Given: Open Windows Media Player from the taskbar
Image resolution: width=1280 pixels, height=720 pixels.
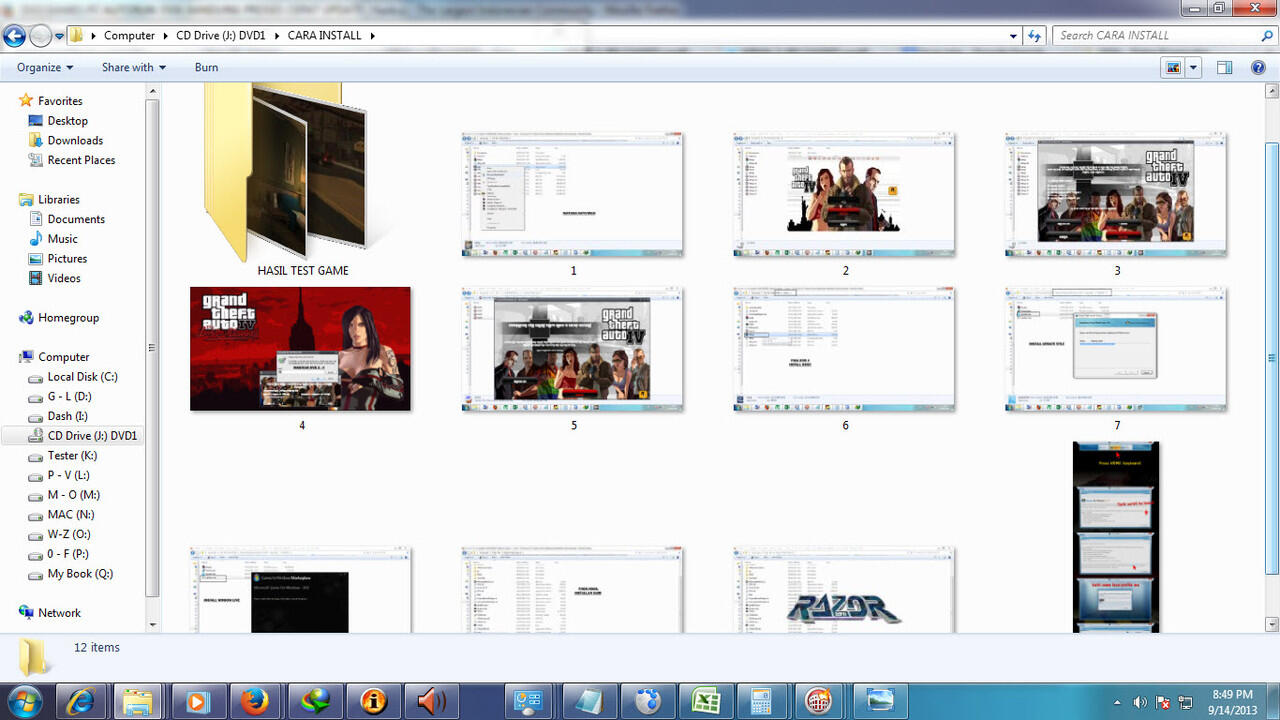Looking at the screenshot, I should [199, 701].
